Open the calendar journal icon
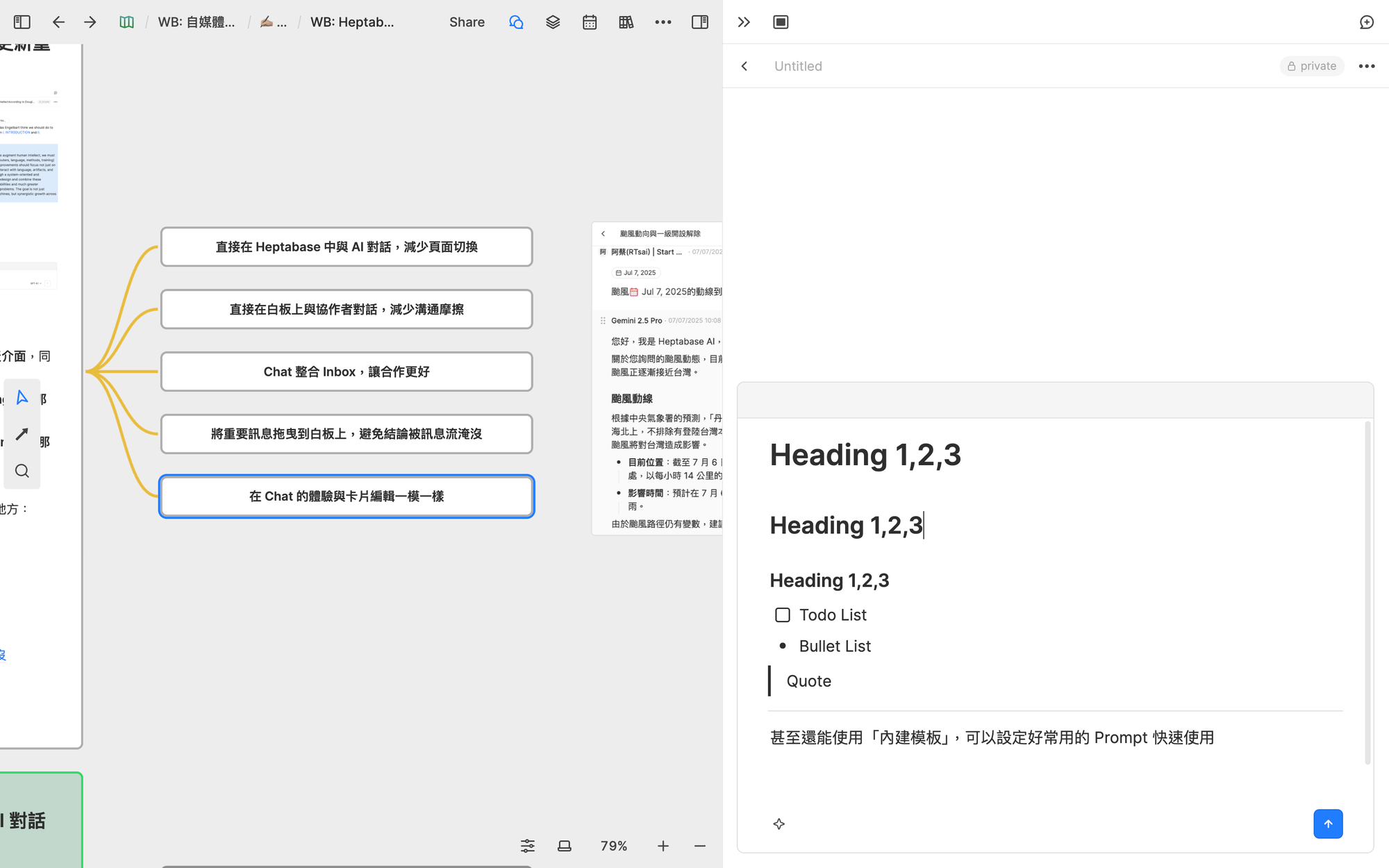Screen dimensions: 1389x868 point(590,22)
